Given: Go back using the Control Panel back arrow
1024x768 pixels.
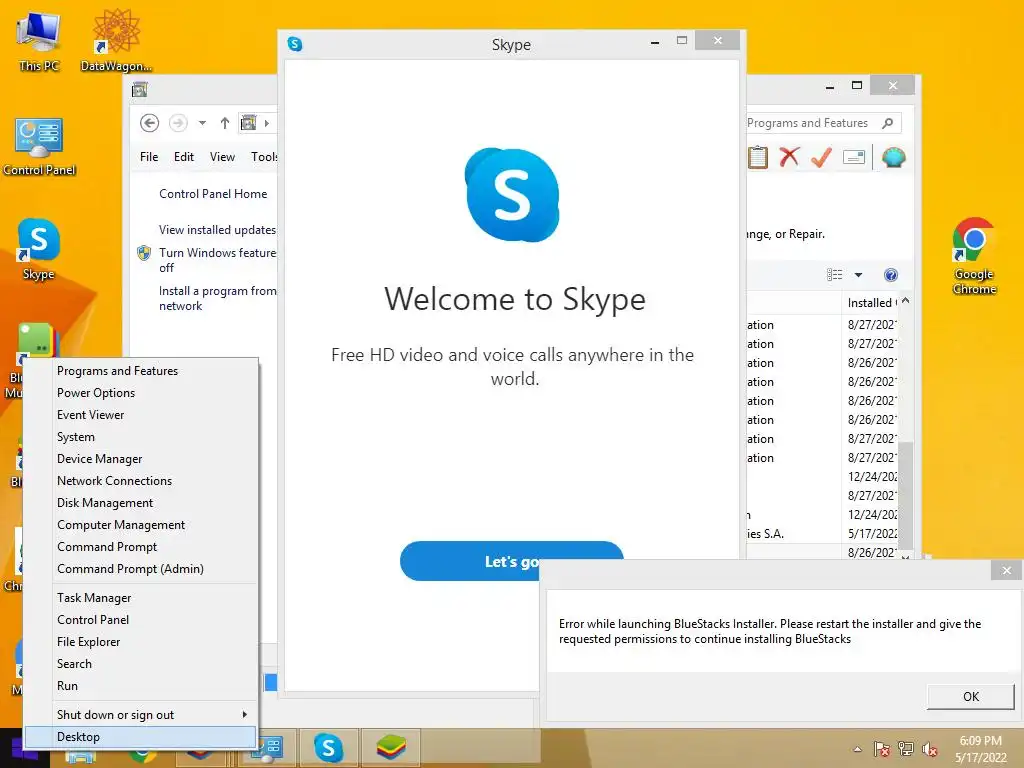Looking at the screenshot, I should tap(150, 123).
